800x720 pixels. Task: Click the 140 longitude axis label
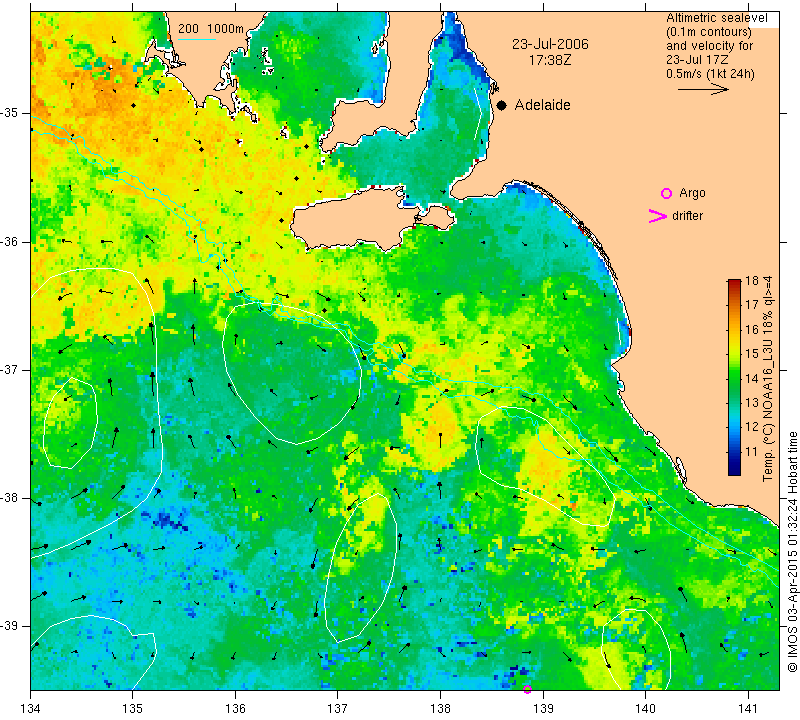click(645, 709)
